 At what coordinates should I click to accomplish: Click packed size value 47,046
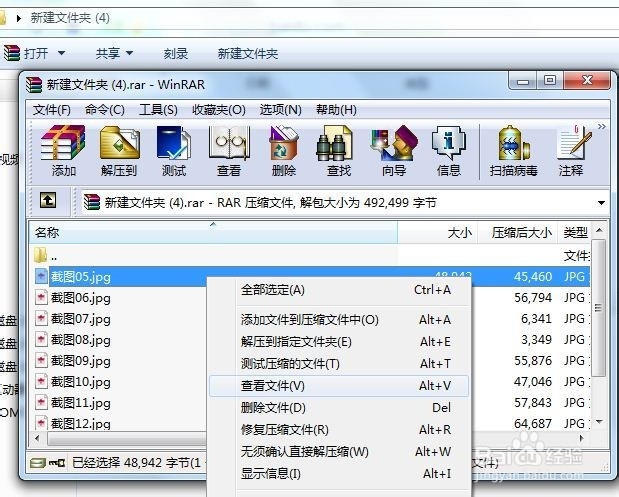pos(533,381)
